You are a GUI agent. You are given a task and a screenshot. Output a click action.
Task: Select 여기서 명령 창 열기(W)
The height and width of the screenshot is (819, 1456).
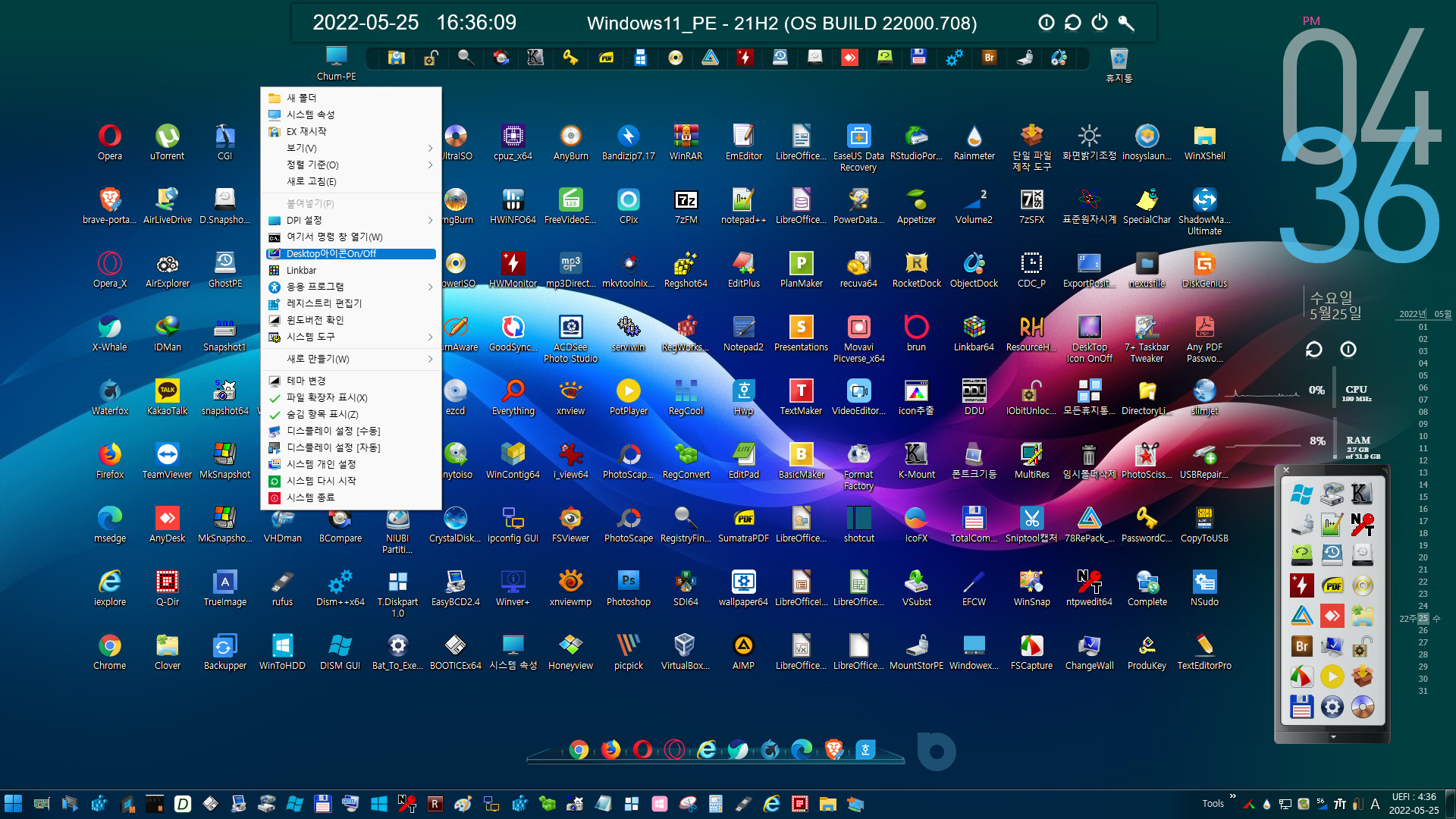(x=351, y=237)
